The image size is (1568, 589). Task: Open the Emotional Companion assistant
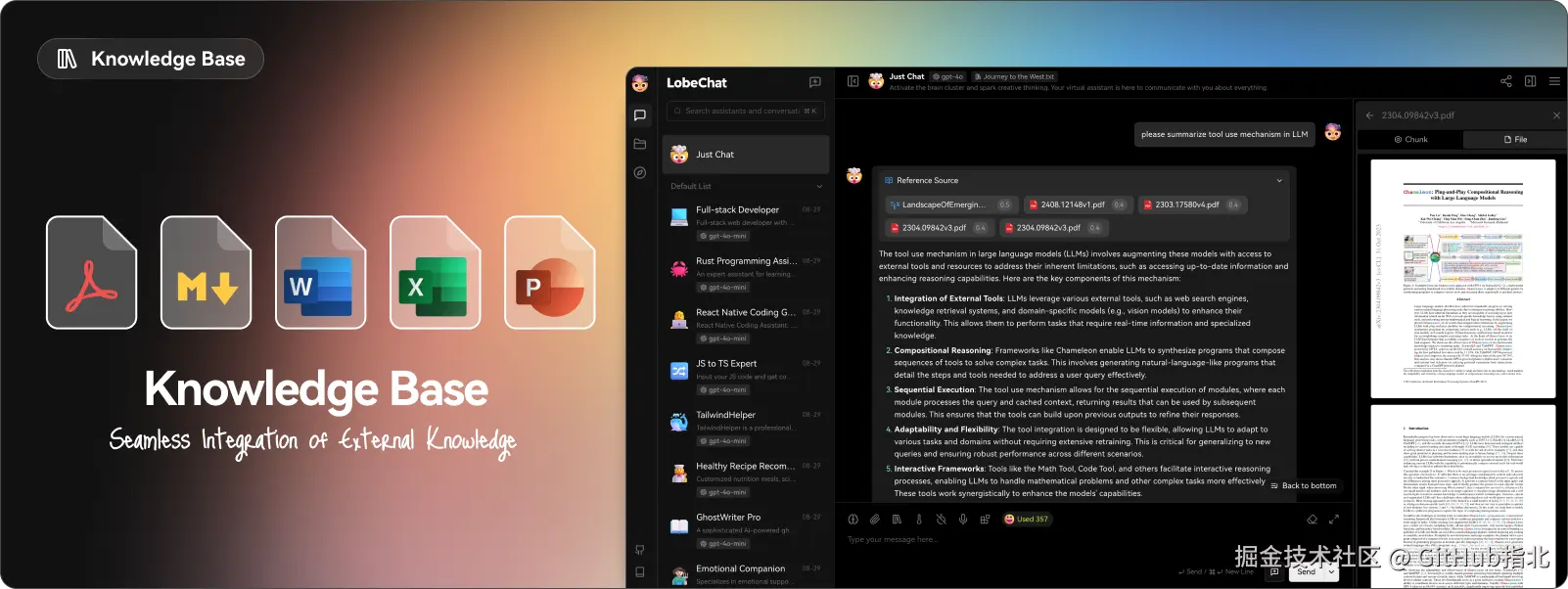click(746, 574)
